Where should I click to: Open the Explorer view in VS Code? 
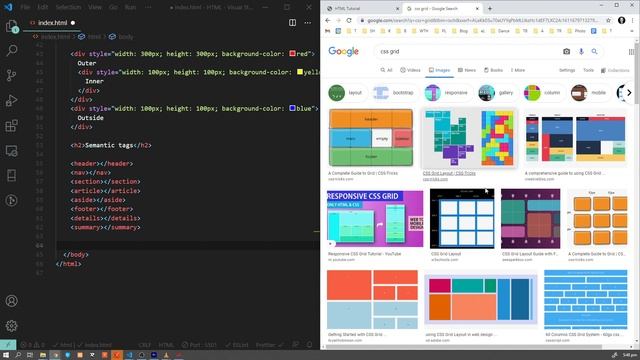click(x=11, y=26)
